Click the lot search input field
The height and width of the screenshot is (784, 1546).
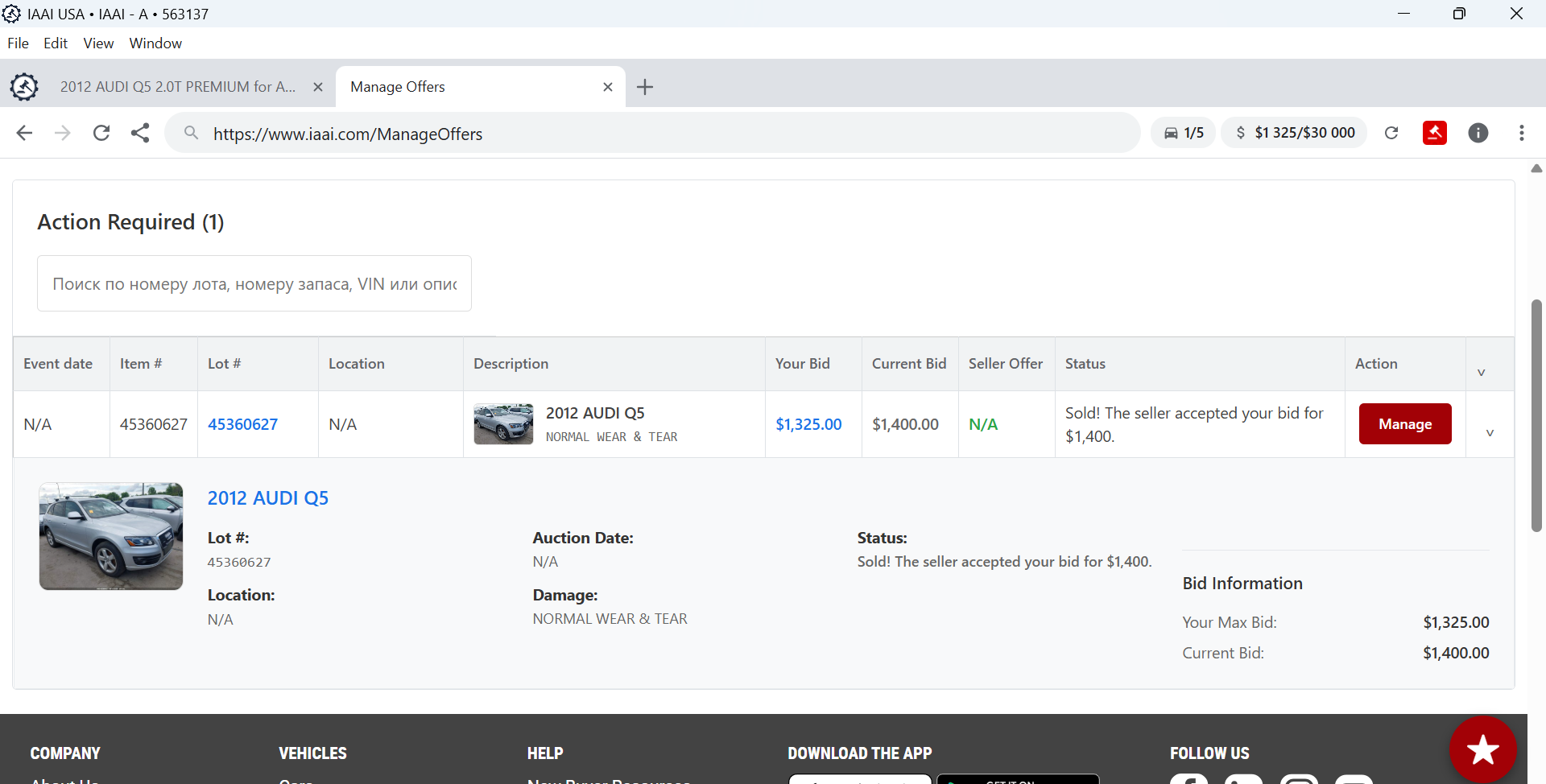tap(254, 283)
